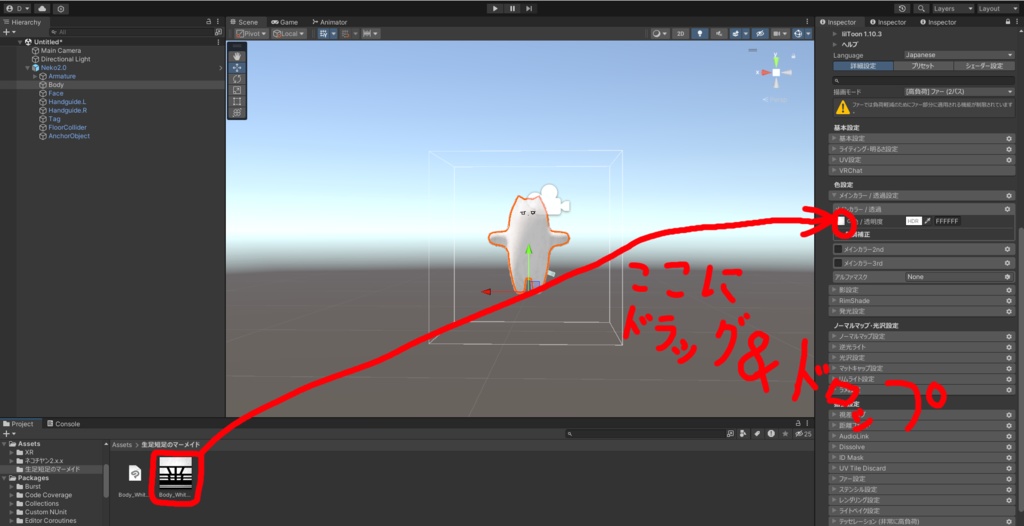Click the Pause button
Image resolution: width=1024 pixels, height=526 pixels.
[512, 8]
